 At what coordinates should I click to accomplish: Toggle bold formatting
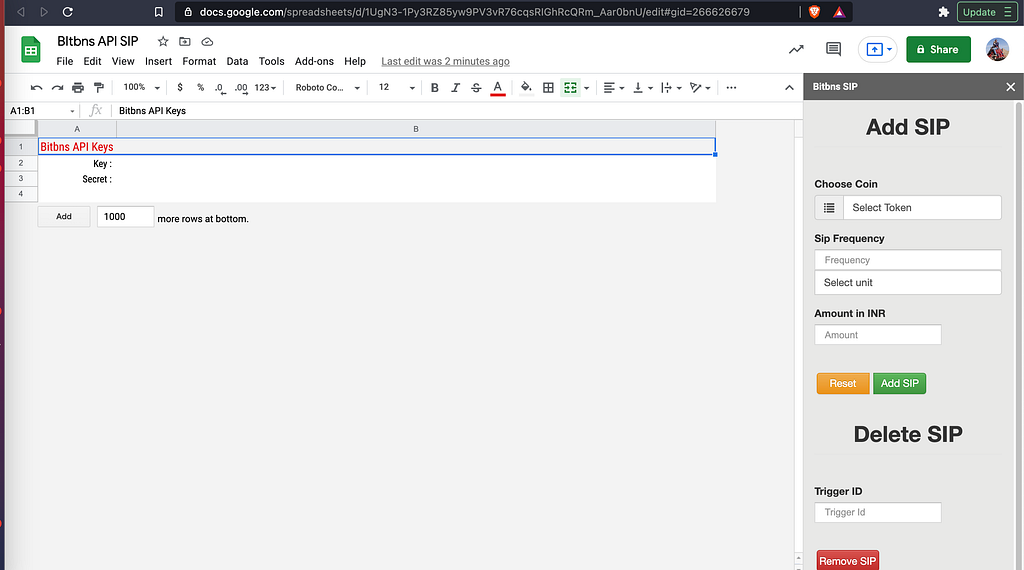click(434, 87)
